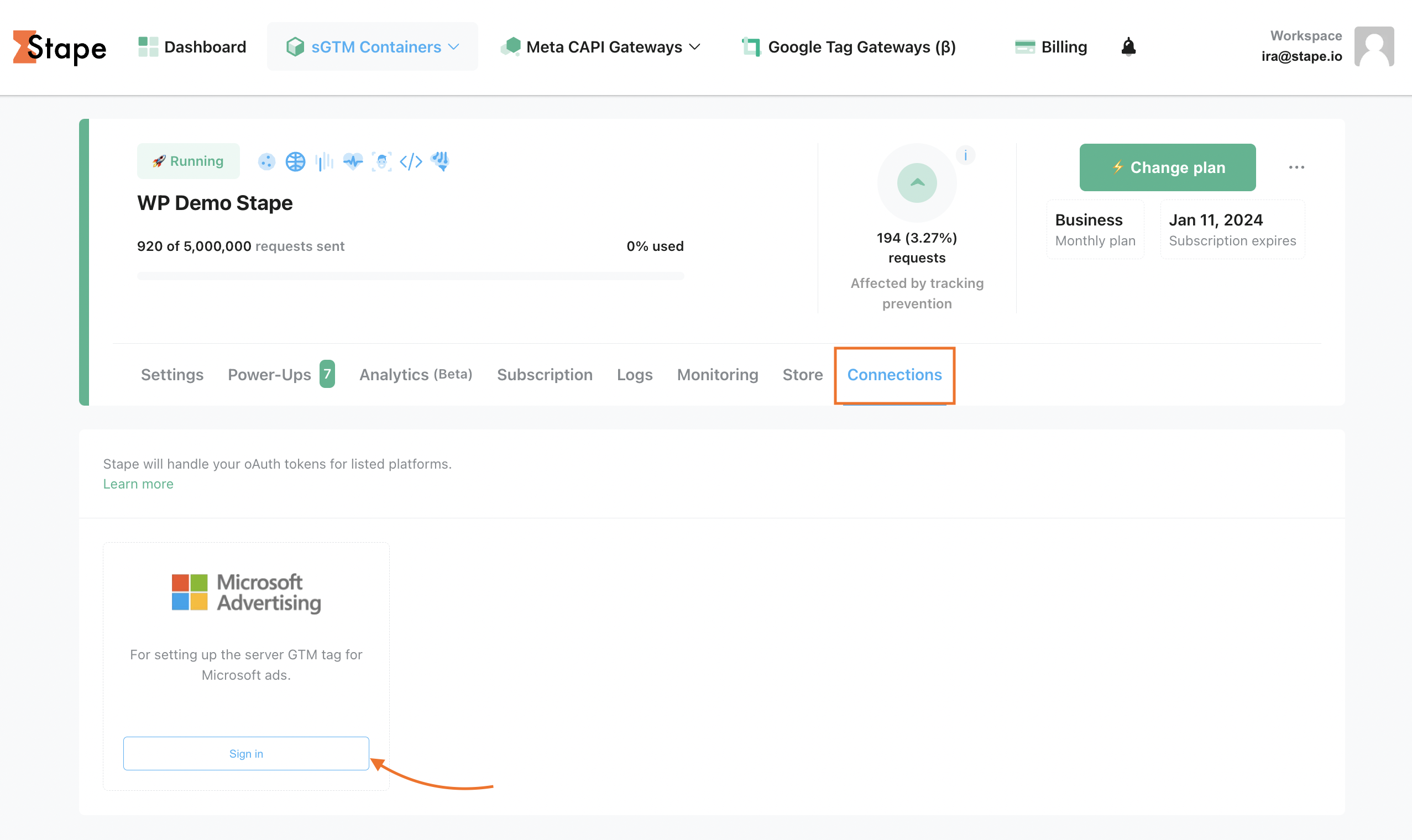The height and width of the screenshot is (840, 1412).
Task: Expand the sGTM Containers dropdown
Action: pos(373,47)
